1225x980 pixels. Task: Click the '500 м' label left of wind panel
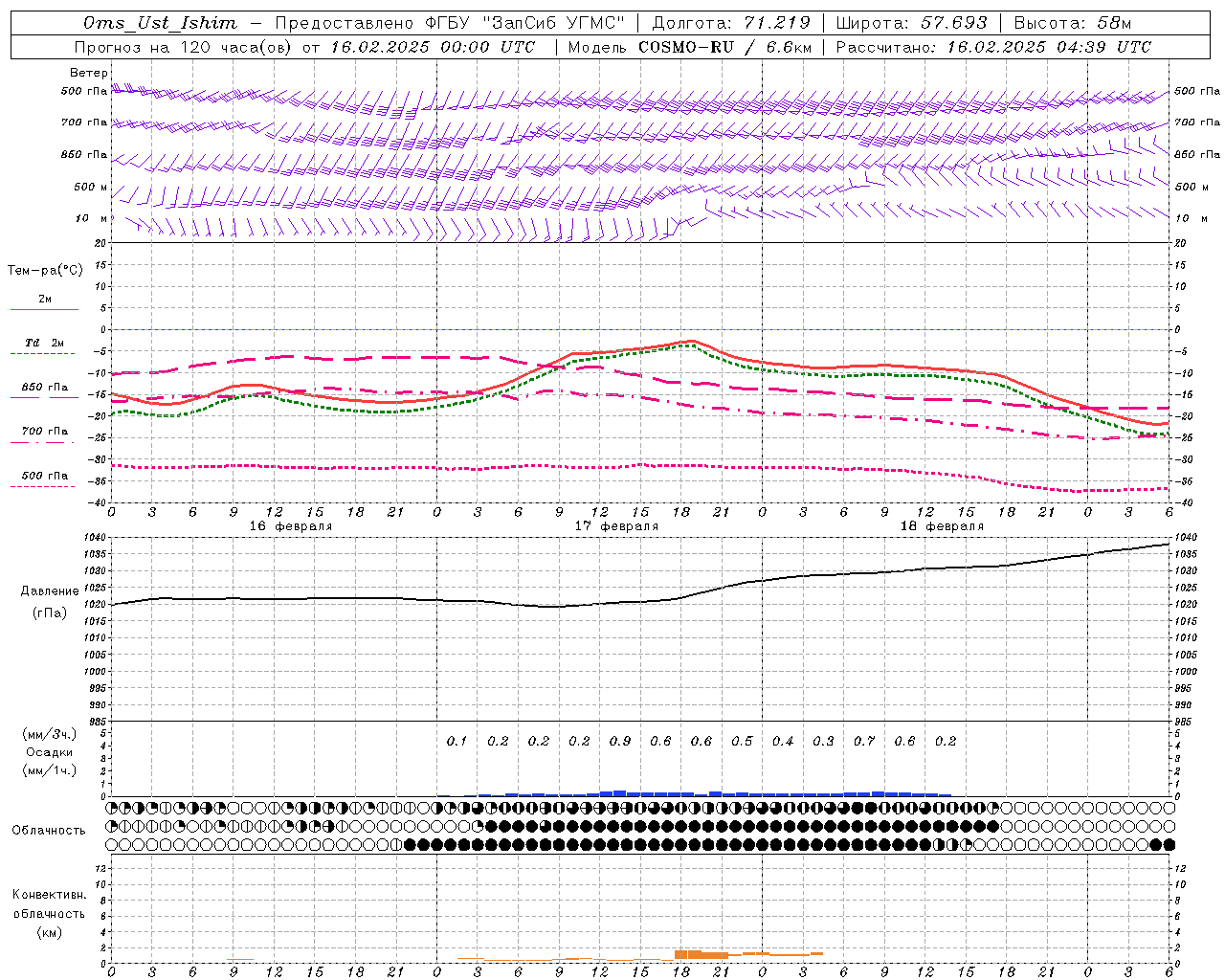pyautogui.click(x=91, y=187)
